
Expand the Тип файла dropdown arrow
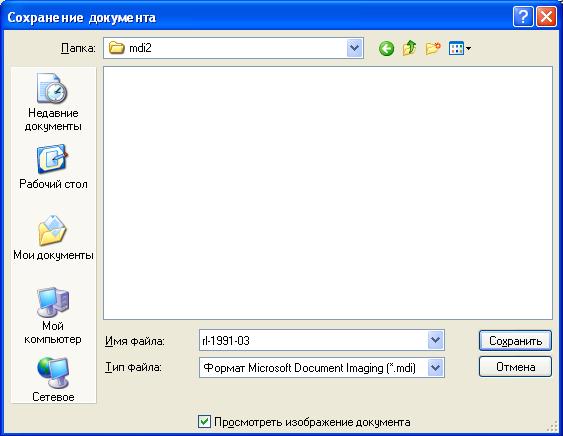coord(436,367)
